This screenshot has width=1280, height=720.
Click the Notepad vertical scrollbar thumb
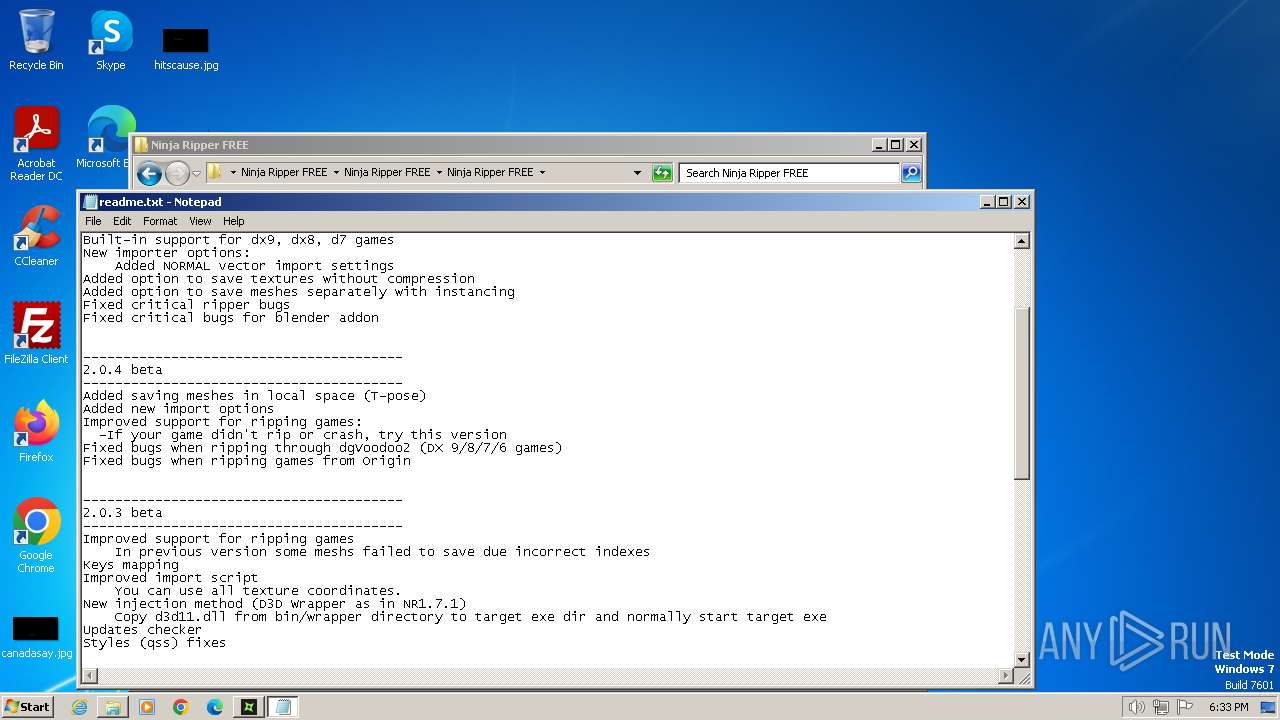(1022, 393)
